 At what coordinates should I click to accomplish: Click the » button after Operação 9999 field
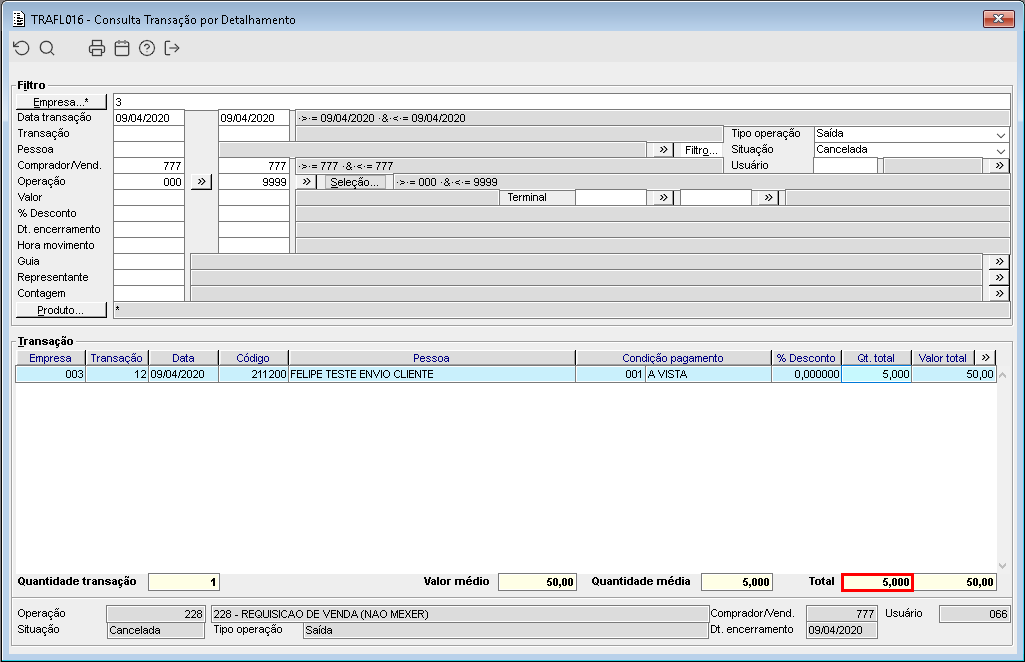(x=307, y=182)
